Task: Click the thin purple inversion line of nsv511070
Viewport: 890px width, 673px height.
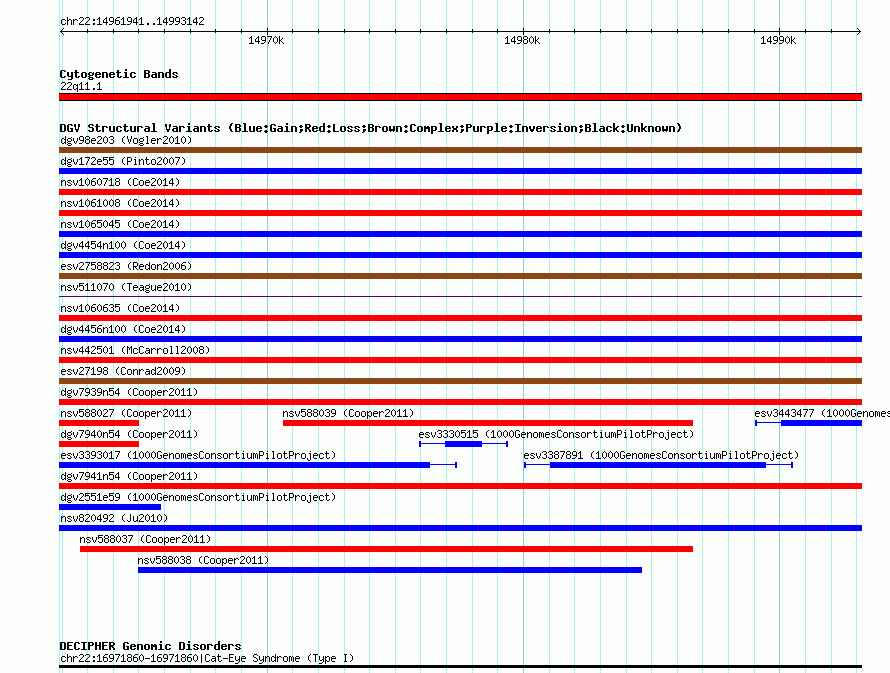Action: point(460,296)
